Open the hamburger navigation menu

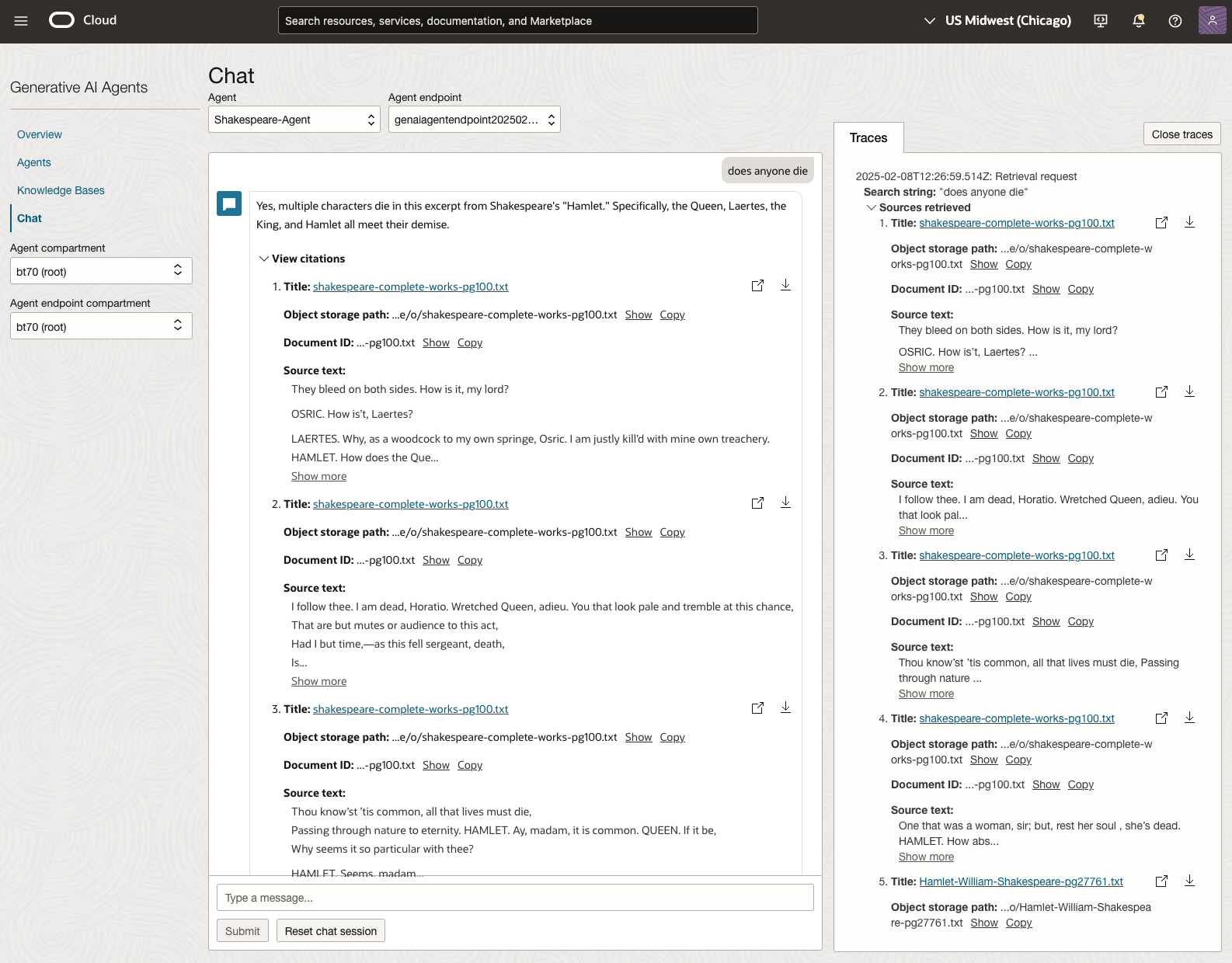coord(21,21)
